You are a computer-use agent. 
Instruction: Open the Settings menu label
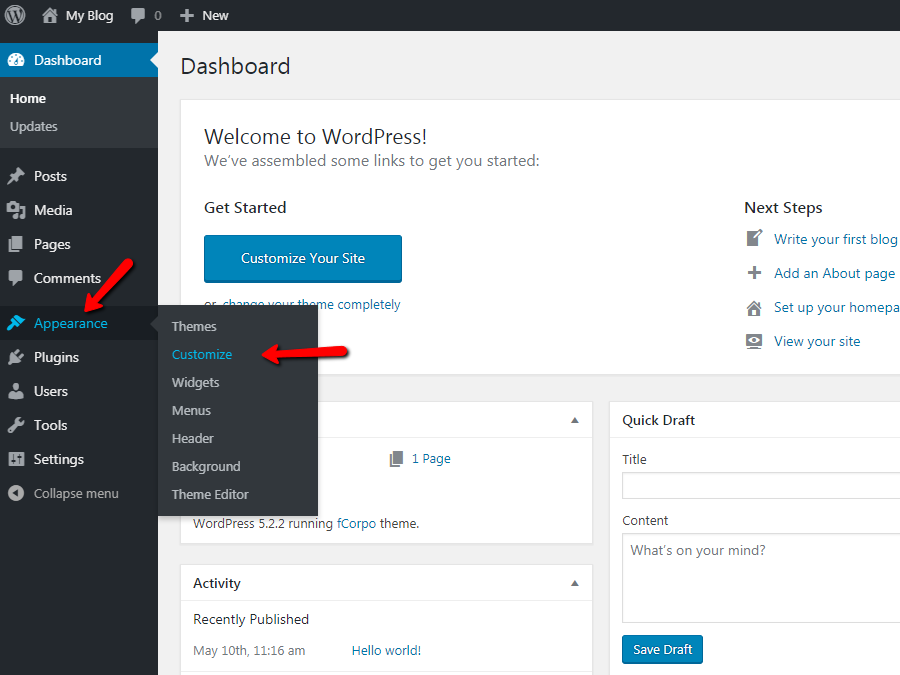(x=59, y=460)
